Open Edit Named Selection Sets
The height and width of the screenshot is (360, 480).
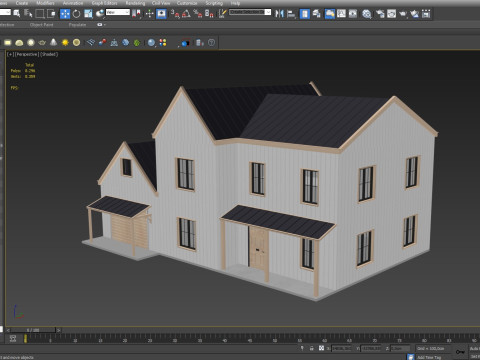click(x=222, y=14)
